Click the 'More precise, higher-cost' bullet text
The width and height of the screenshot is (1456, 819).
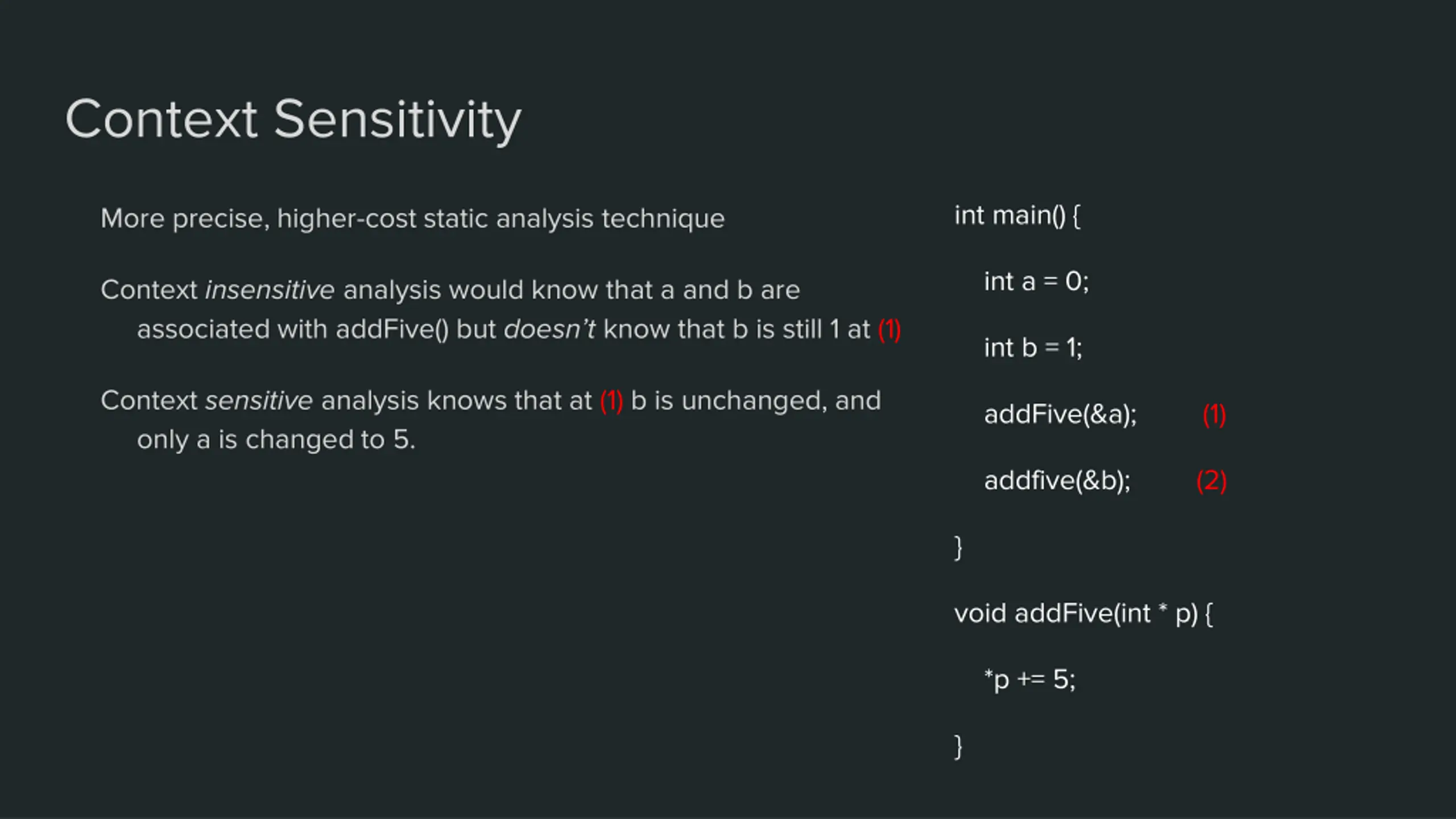412,219
